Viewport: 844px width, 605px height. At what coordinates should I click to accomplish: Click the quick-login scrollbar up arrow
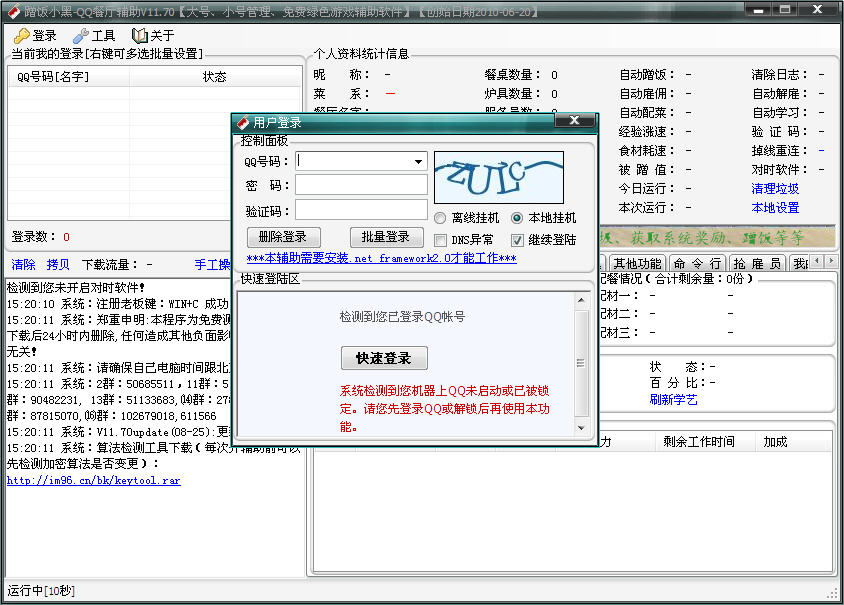581,300
